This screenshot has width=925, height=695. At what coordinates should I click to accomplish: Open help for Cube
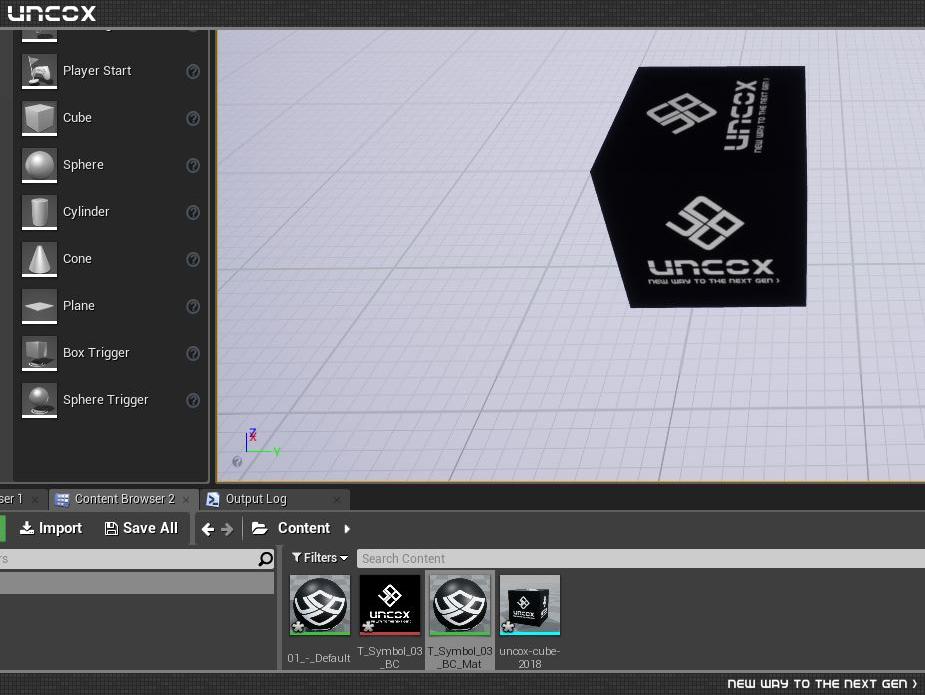pos(193,119)
